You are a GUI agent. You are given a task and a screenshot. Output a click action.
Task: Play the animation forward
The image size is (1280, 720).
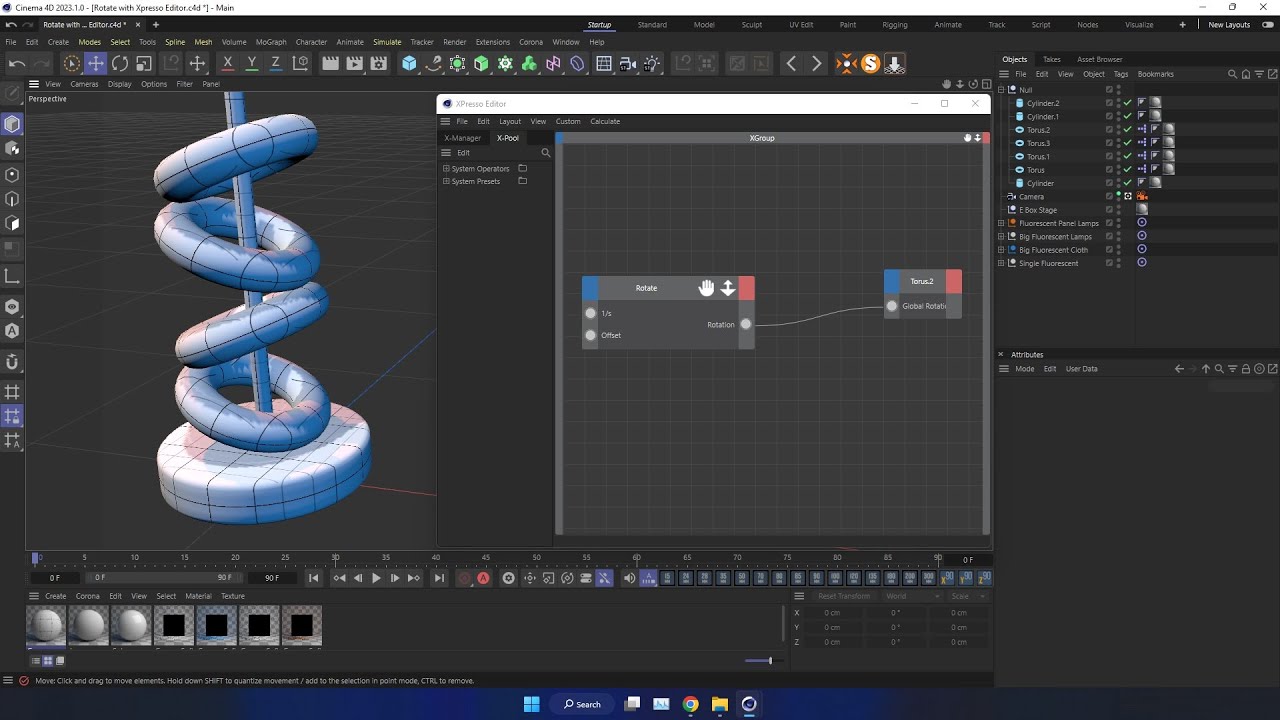tap(376, 578)
